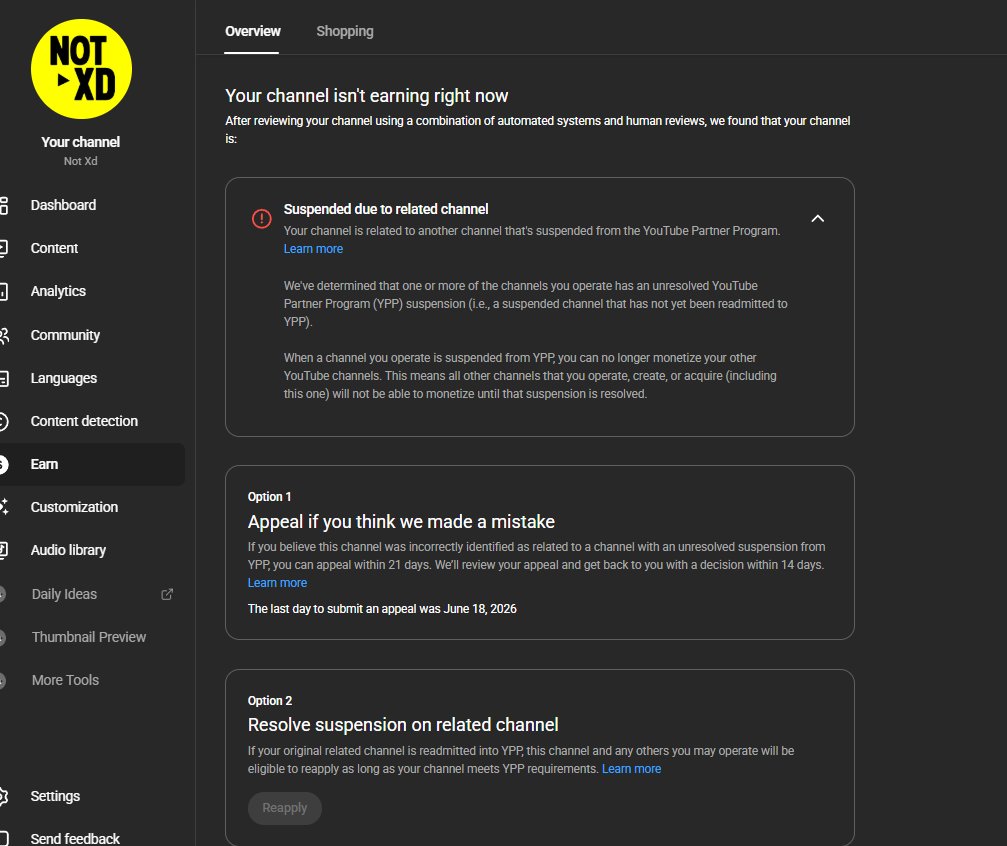Click 'Appeal if you think we made a mistake'

tap(401, 522)
